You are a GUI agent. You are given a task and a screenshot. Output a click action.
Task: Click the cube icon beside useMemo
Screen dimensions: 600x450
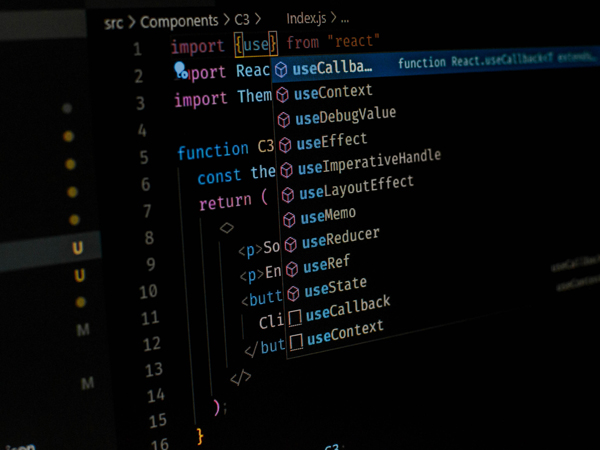[x=289, y=220]
